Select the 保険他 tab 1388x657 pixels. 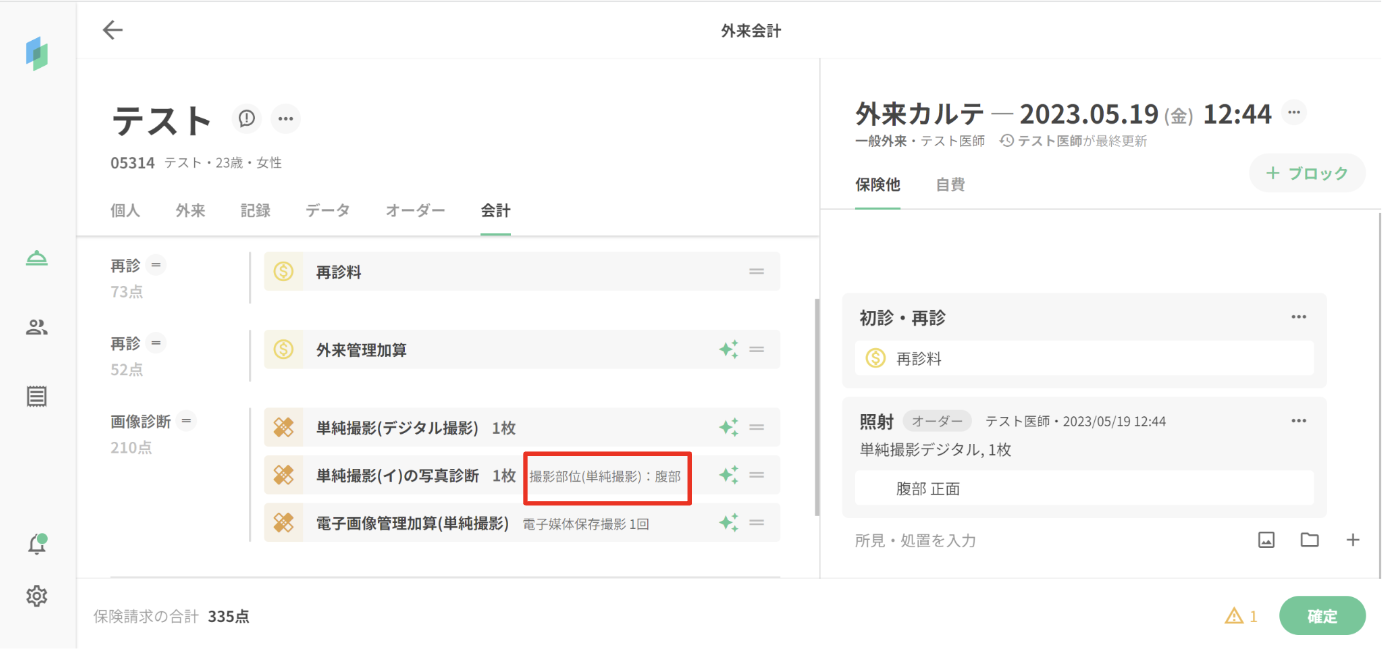coord(877,185)
